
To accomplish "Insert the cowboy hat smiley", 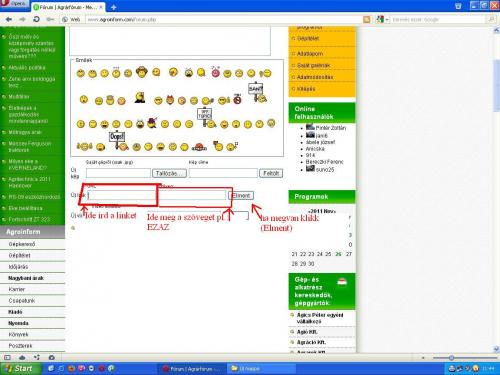I will tap(142, 72).
